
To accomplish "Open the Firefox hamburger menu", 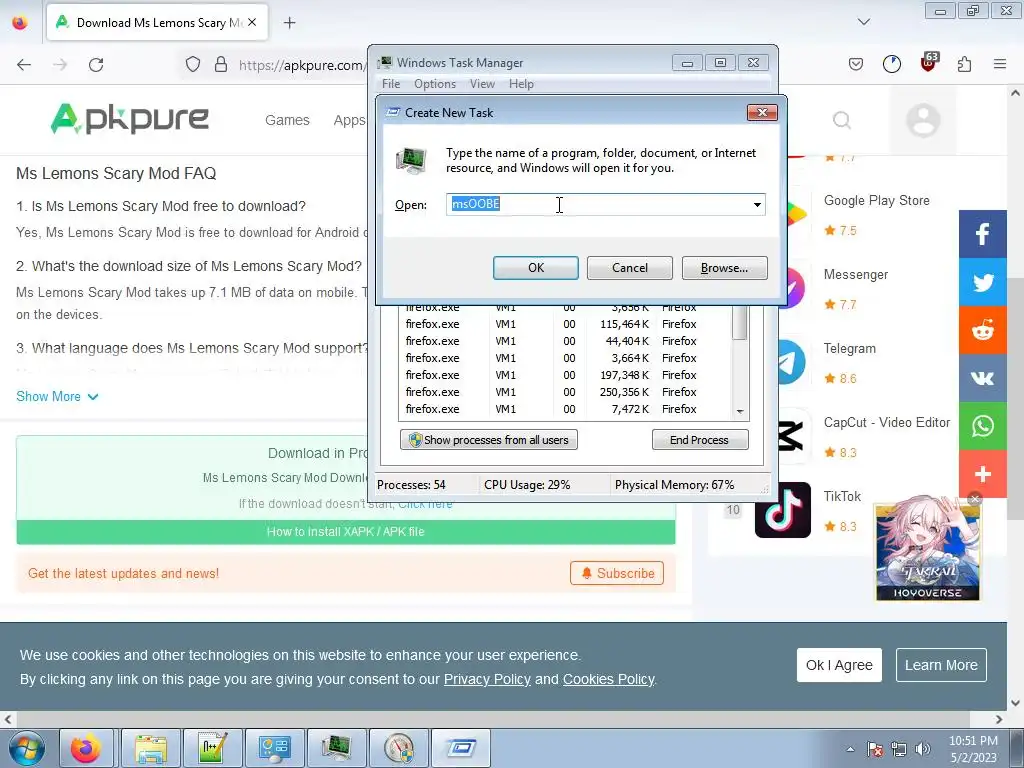I will click(999, 64).
